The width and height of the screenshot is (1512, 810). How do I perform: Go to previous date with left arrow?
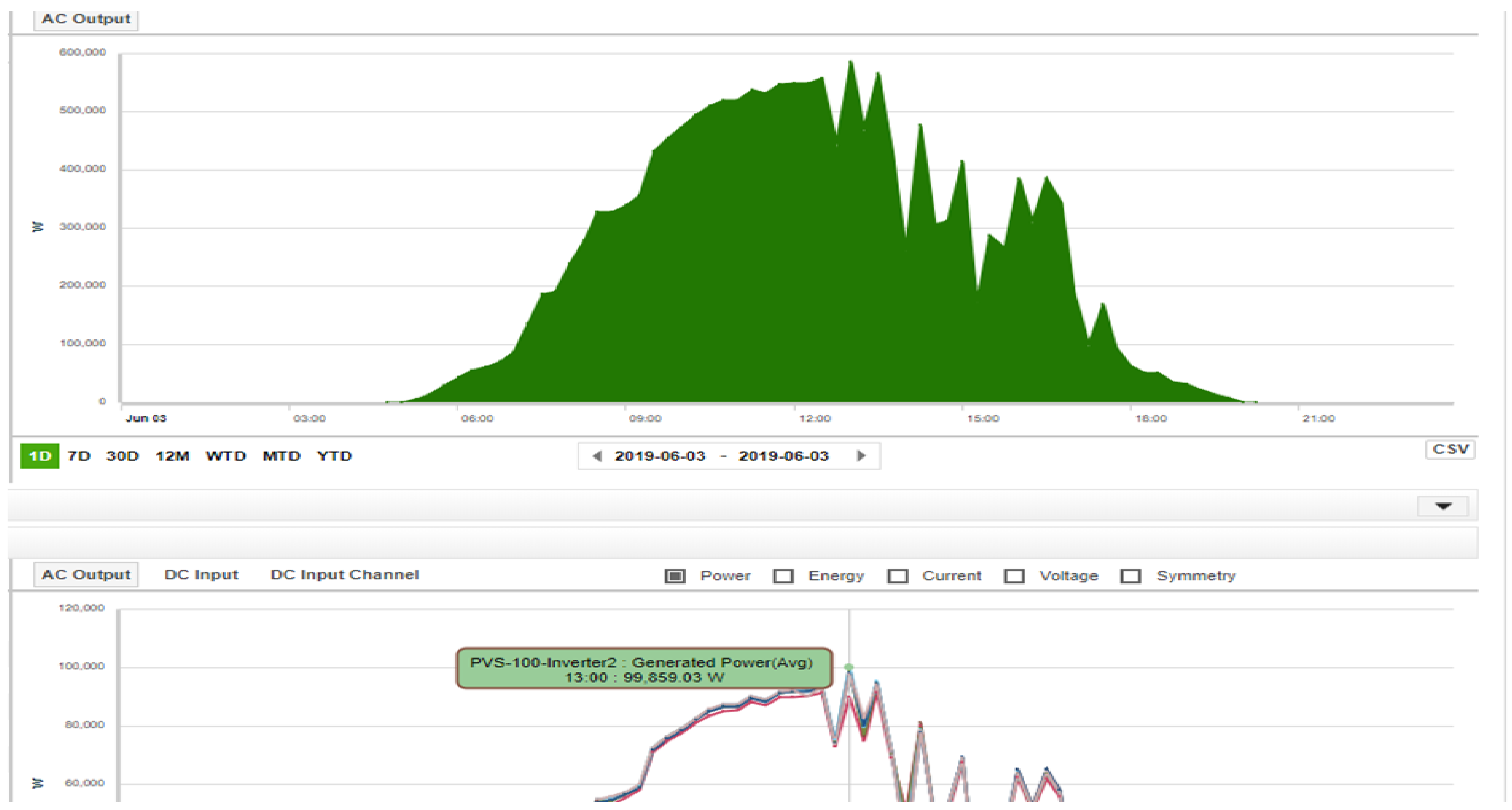tap(597, 456)
